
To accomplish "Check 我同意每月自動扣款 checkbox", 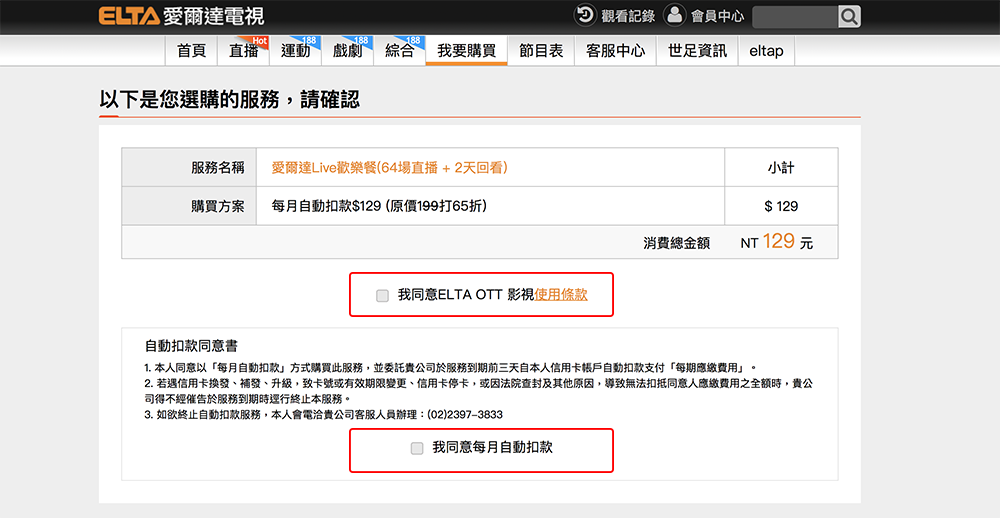I will [x=416, y=448].
